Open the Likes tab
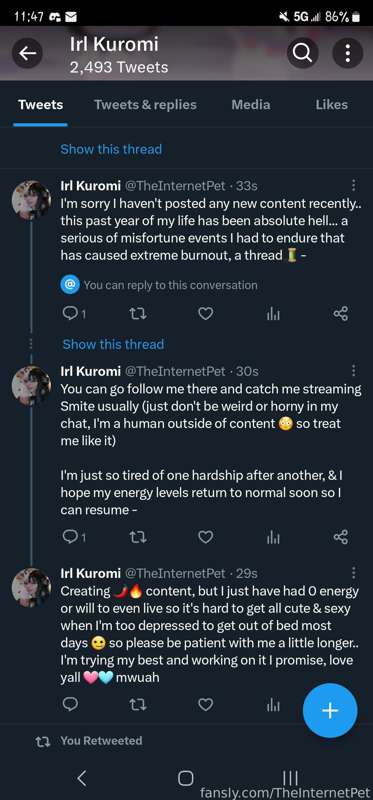The height and width of the screenshot is (800, 373). pos(331,105)
